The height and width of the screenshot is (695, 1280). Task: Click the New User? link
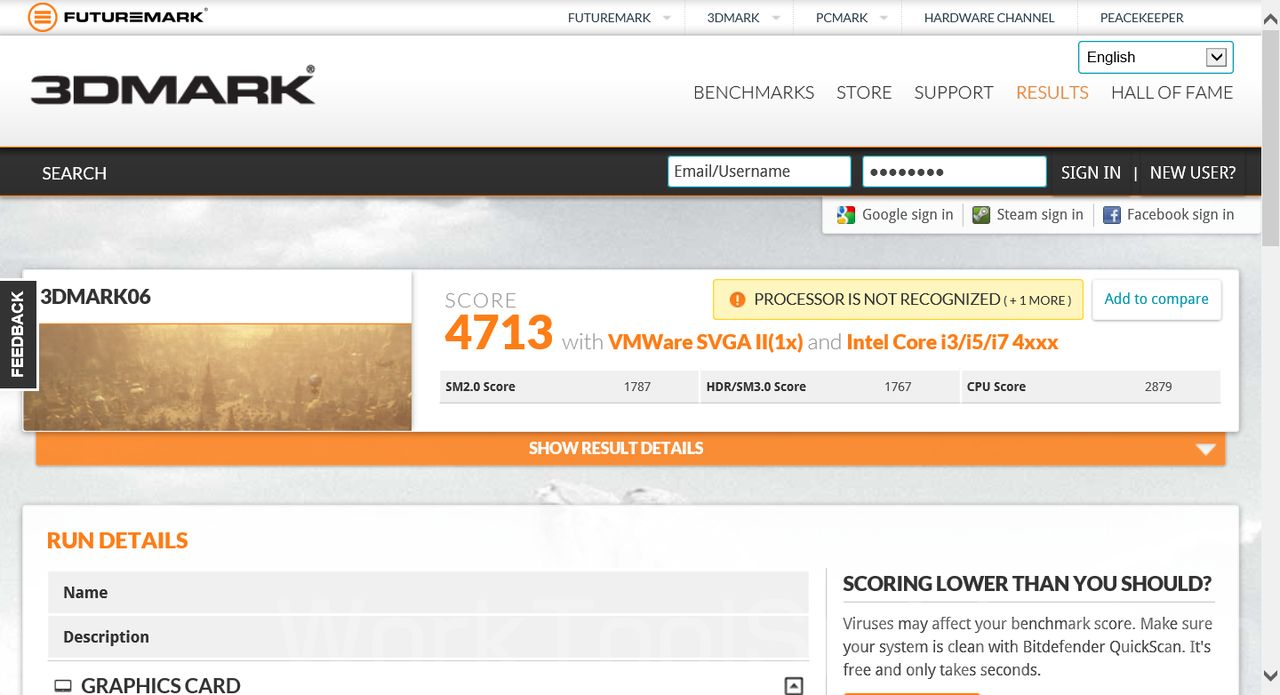coord(1193,172)
